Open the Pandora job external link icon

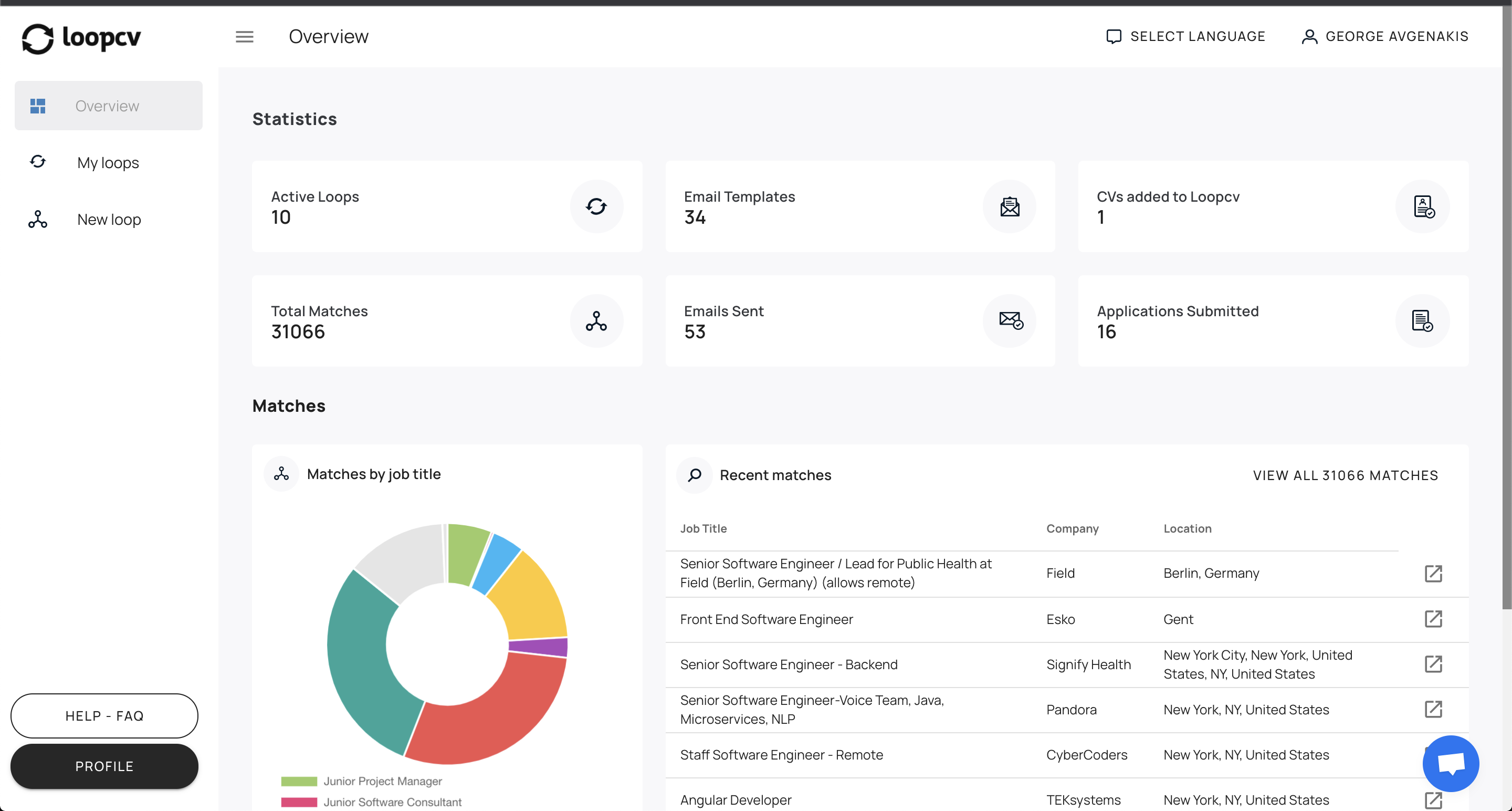[1433, 710]
